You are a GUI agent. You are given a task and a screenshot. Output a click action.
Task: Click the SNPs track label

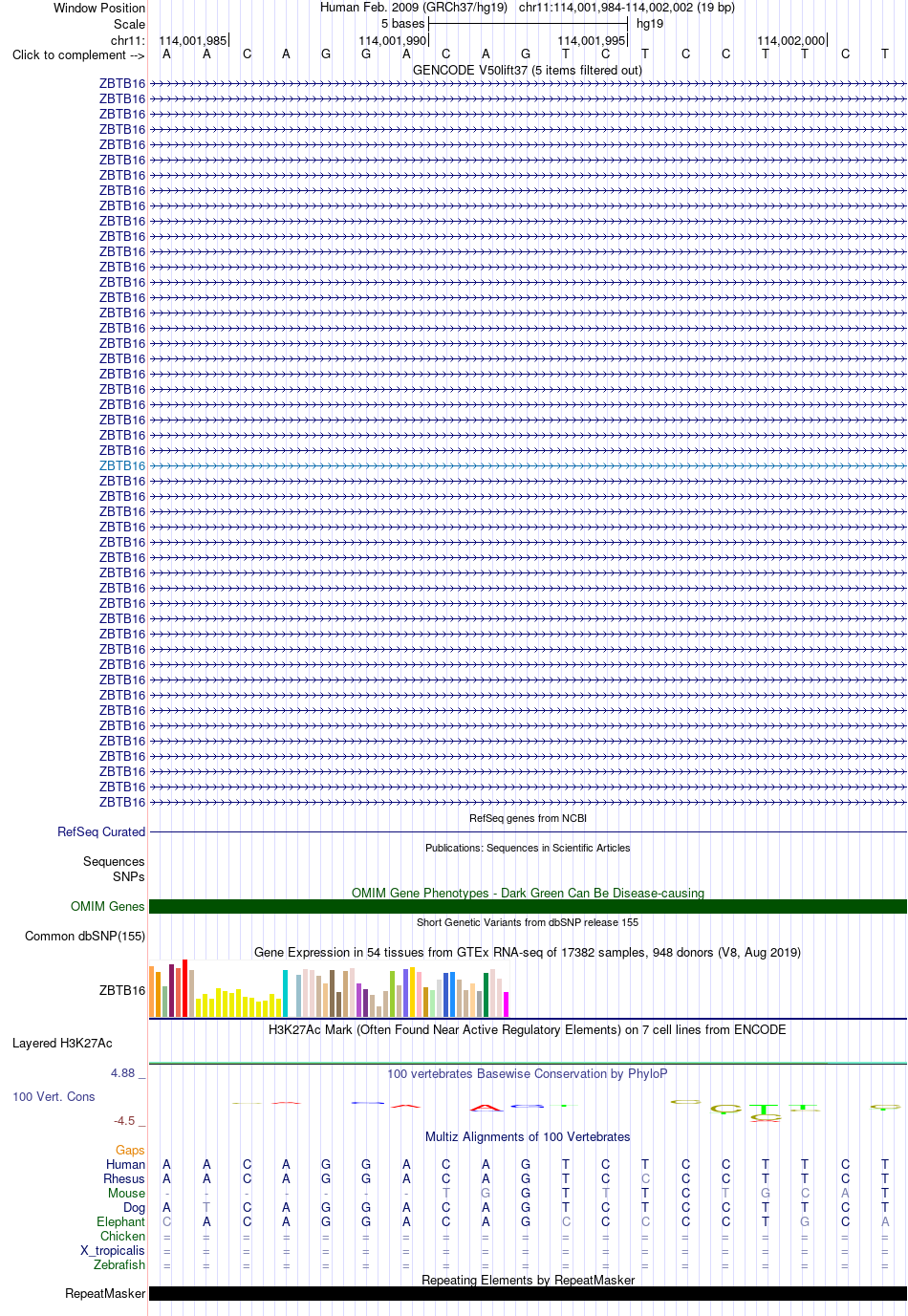tap(129, 876)
